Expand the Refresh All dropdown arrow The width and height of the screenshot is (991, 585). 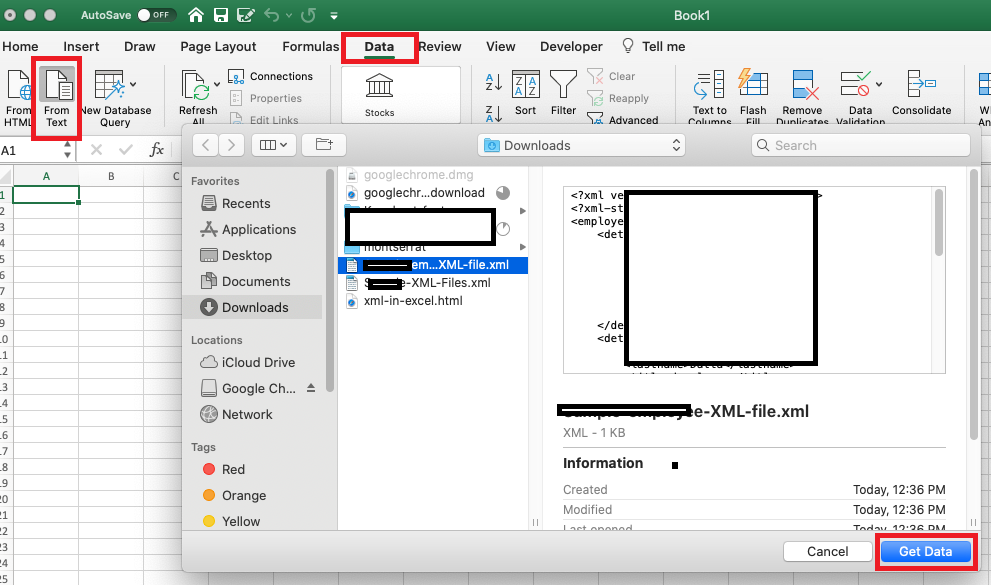coord(217,85)
